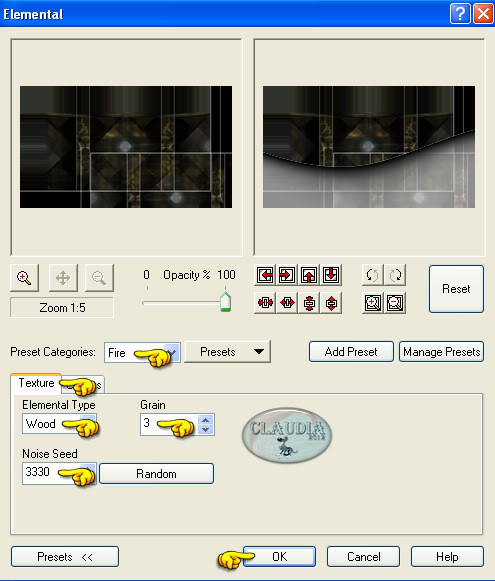Viewport: 495px width, 581px height.
Task: Click the red up-arrow move button
Action: 309,275
